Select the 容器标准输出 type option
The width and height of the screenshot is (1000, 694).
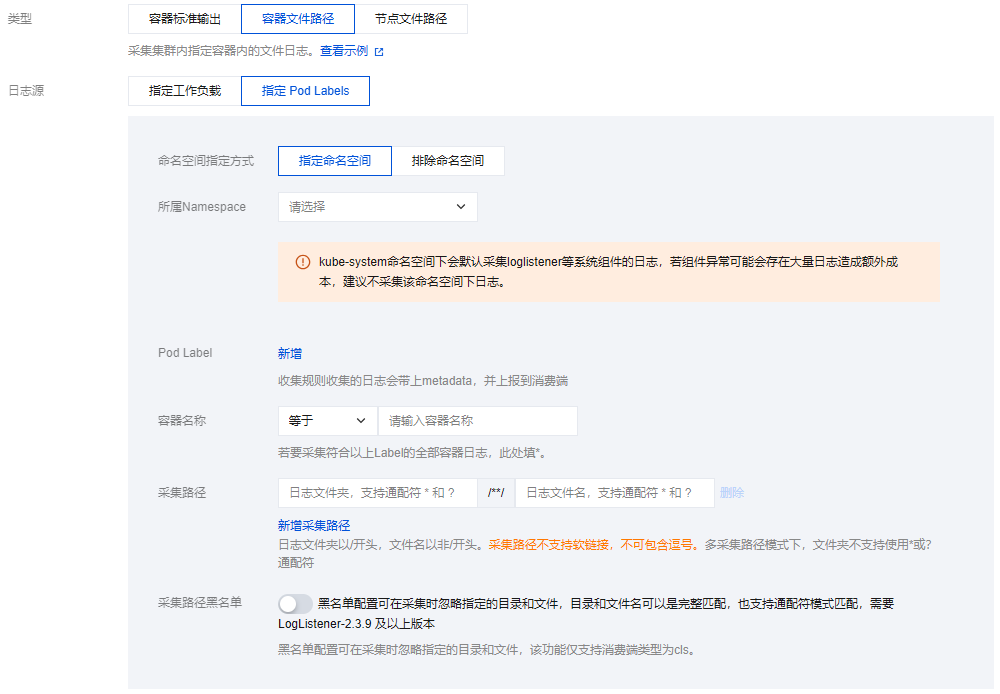[185, 19]
